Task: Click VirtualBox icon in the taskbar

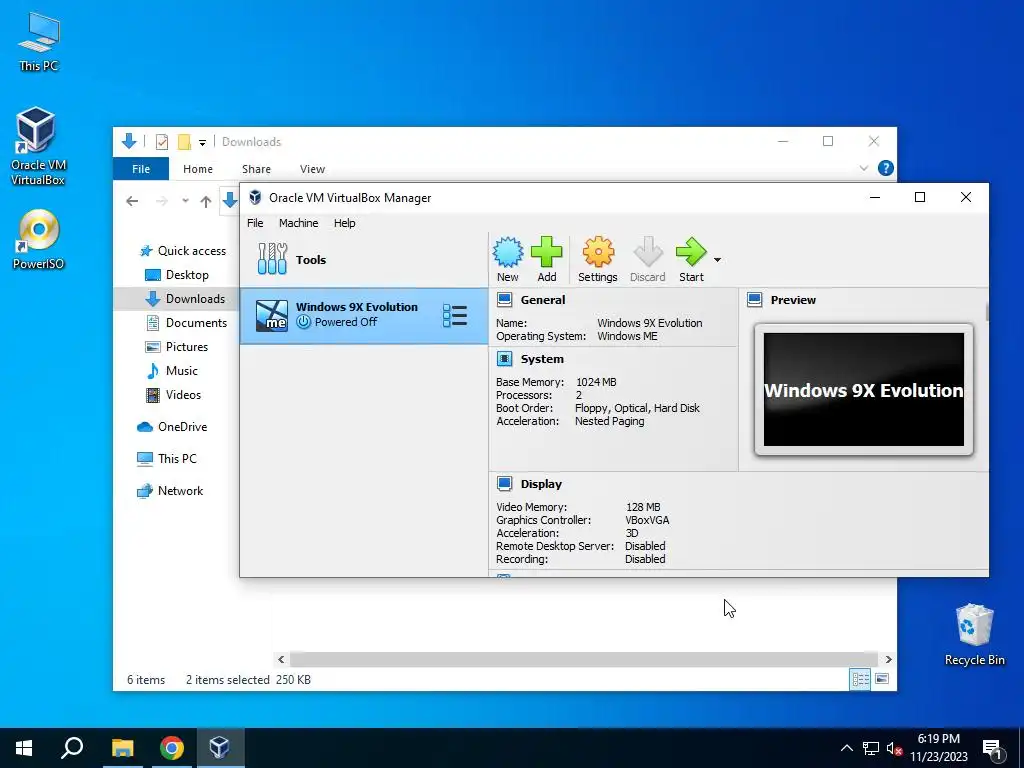Action: click(x=220, y=748)
